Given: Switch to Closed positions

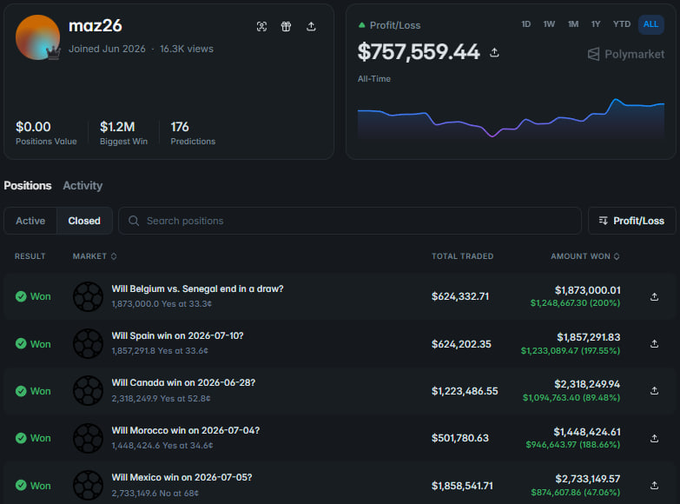Looking at the screenshot, I should [84, 221].
